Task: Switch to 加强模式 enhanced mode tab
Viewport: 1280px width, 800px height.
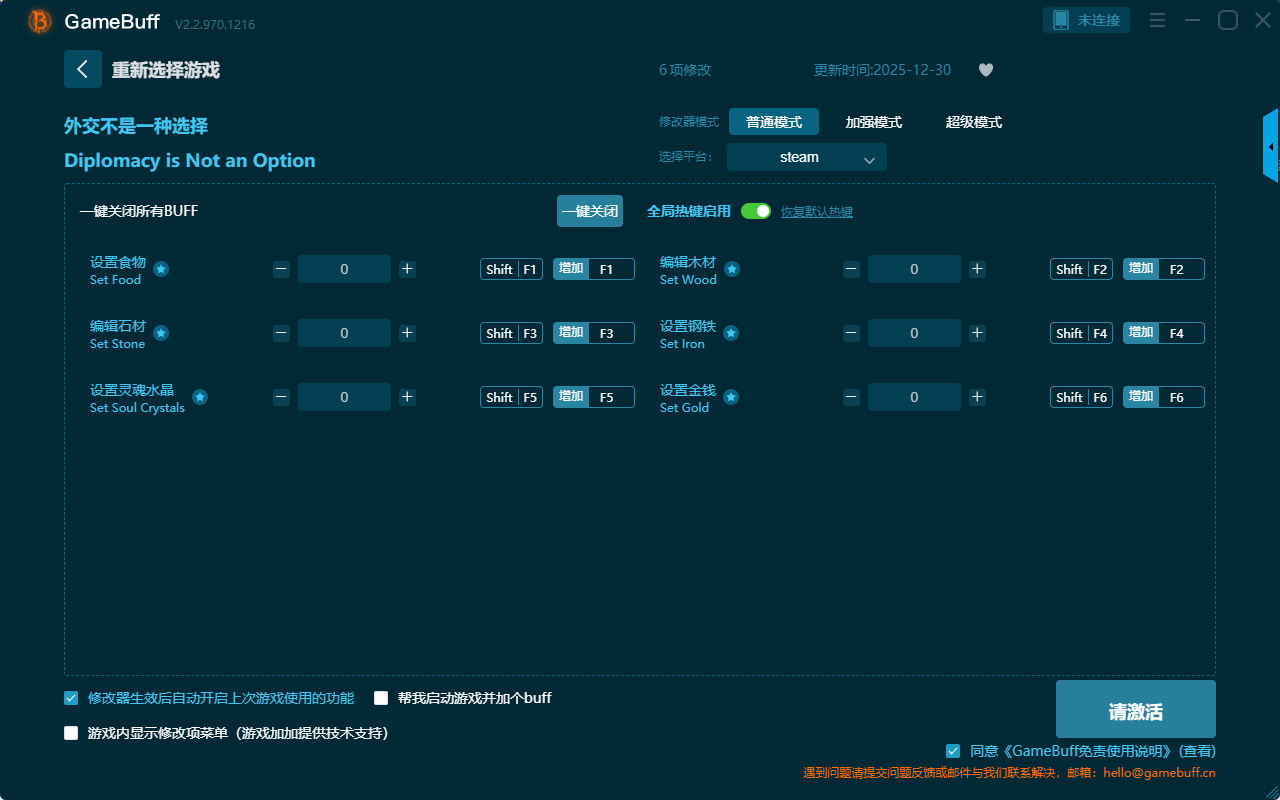Action: [x=873, y=122]
